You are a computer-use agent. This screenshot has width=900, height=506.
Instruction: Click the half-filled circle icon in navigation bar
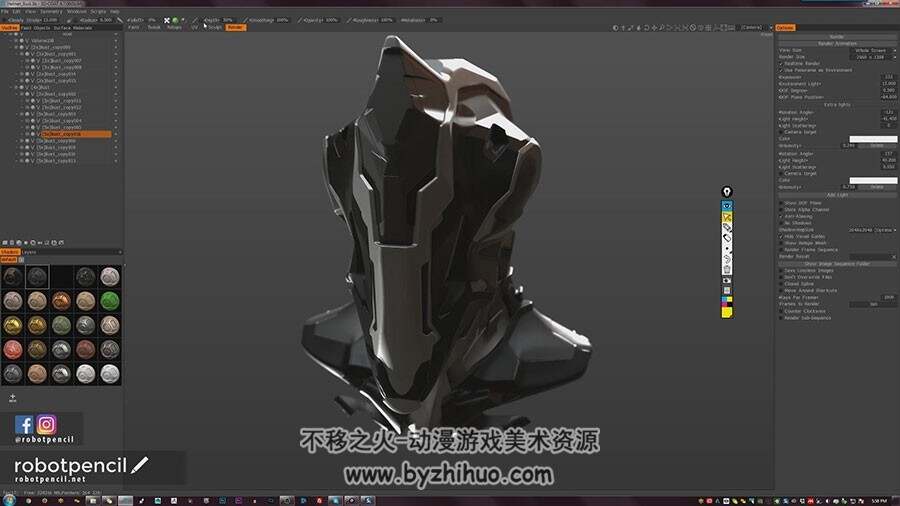tap(615, 28)
